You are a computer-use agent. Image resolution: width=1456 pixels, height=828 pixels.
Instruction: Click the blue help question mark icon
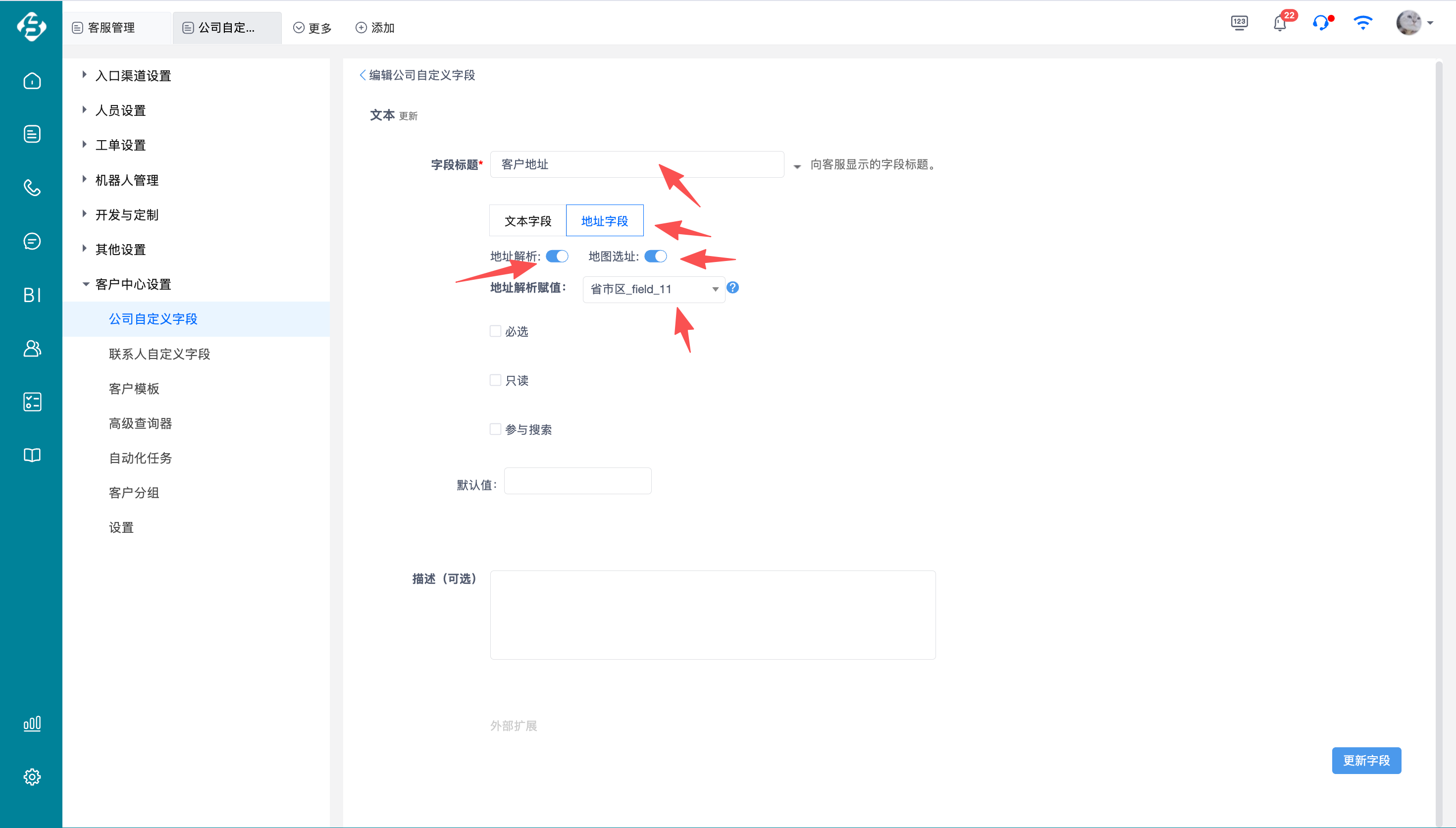[x=733, y=288]
